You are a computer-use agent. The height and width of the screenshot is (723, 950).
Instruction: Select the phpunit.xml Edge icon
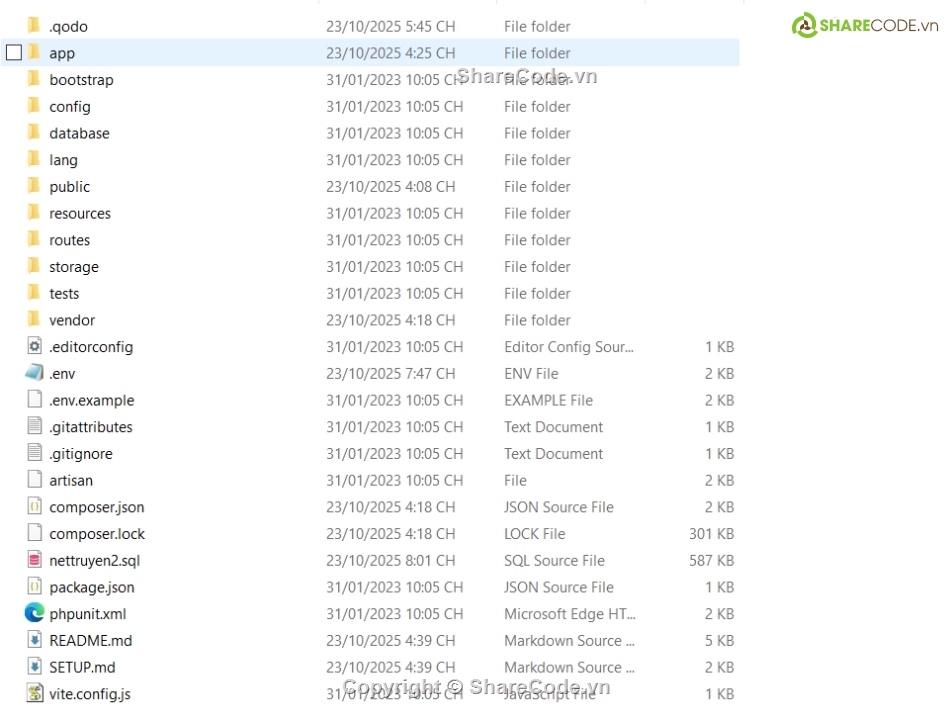point(35,614)
